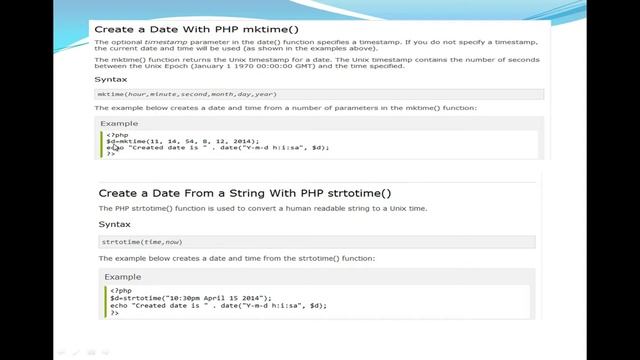Image resolution: width=640 pixels, height=360 pixels.
Task: Click the strtotime(time,now) syntax box
Action: [x=317, y=242]
